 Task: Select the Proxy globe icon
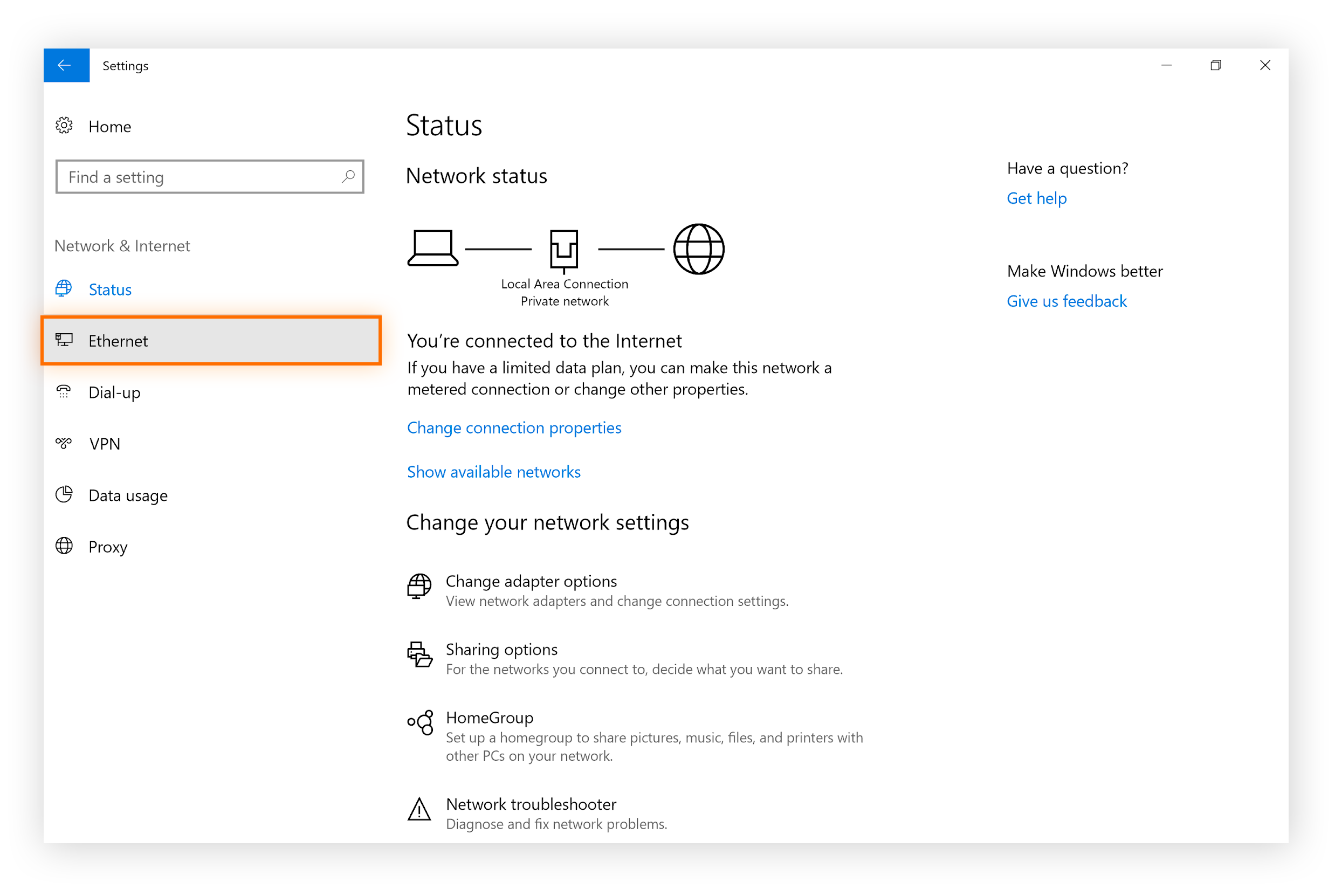[64, 546]
